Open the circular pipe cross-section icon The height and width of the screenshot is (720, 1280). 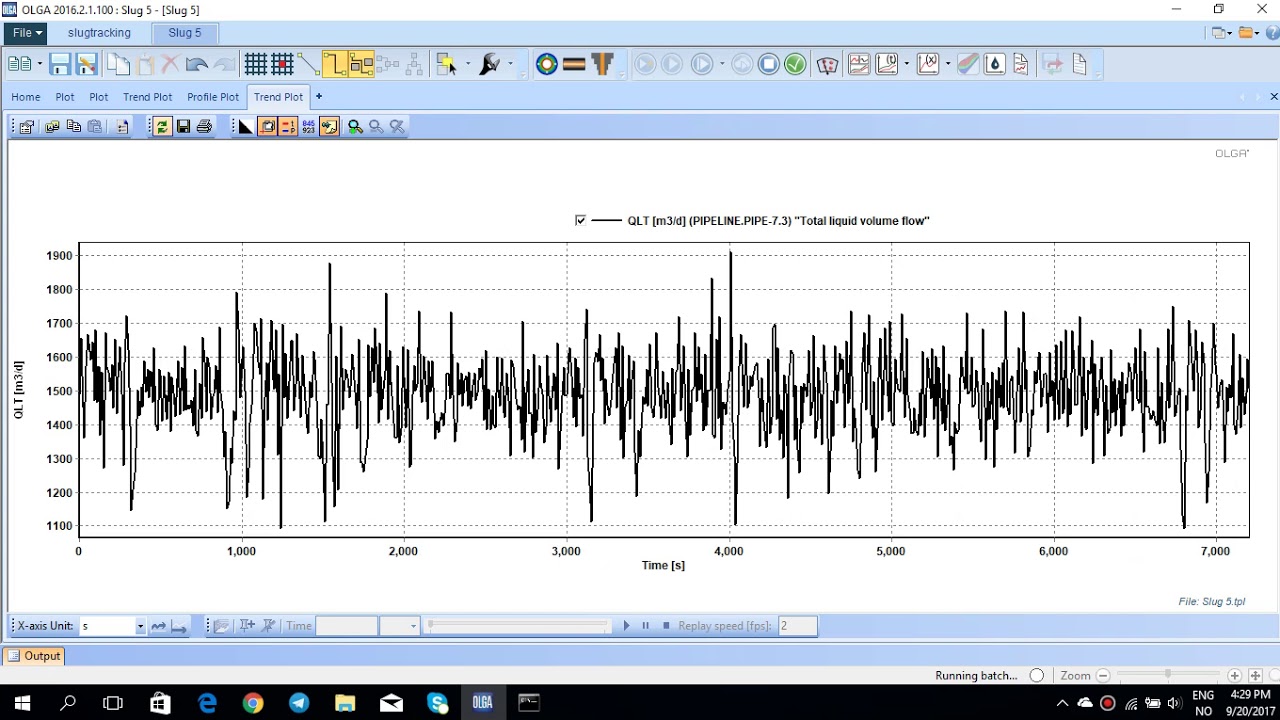pos(547,65)
